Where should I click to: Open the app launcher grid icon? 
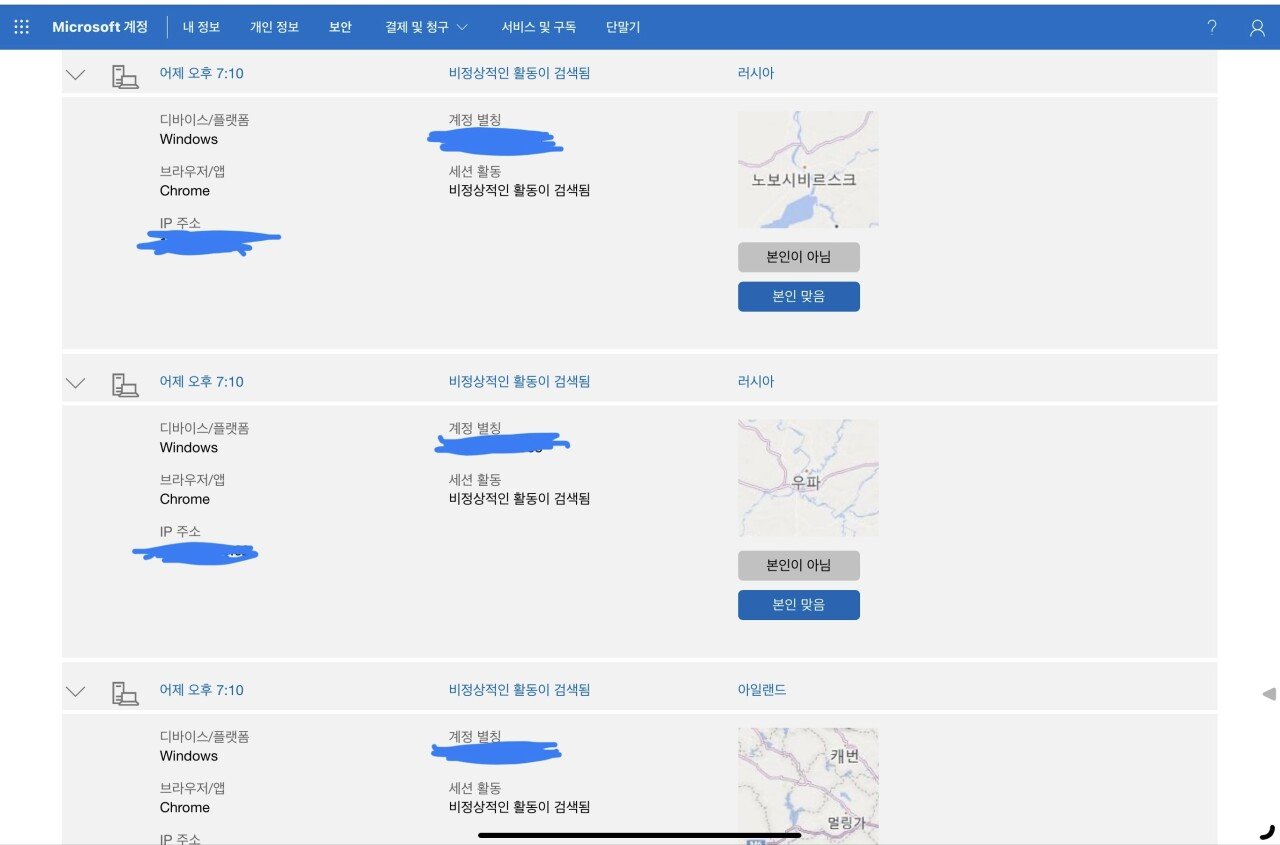pos(22,27)
